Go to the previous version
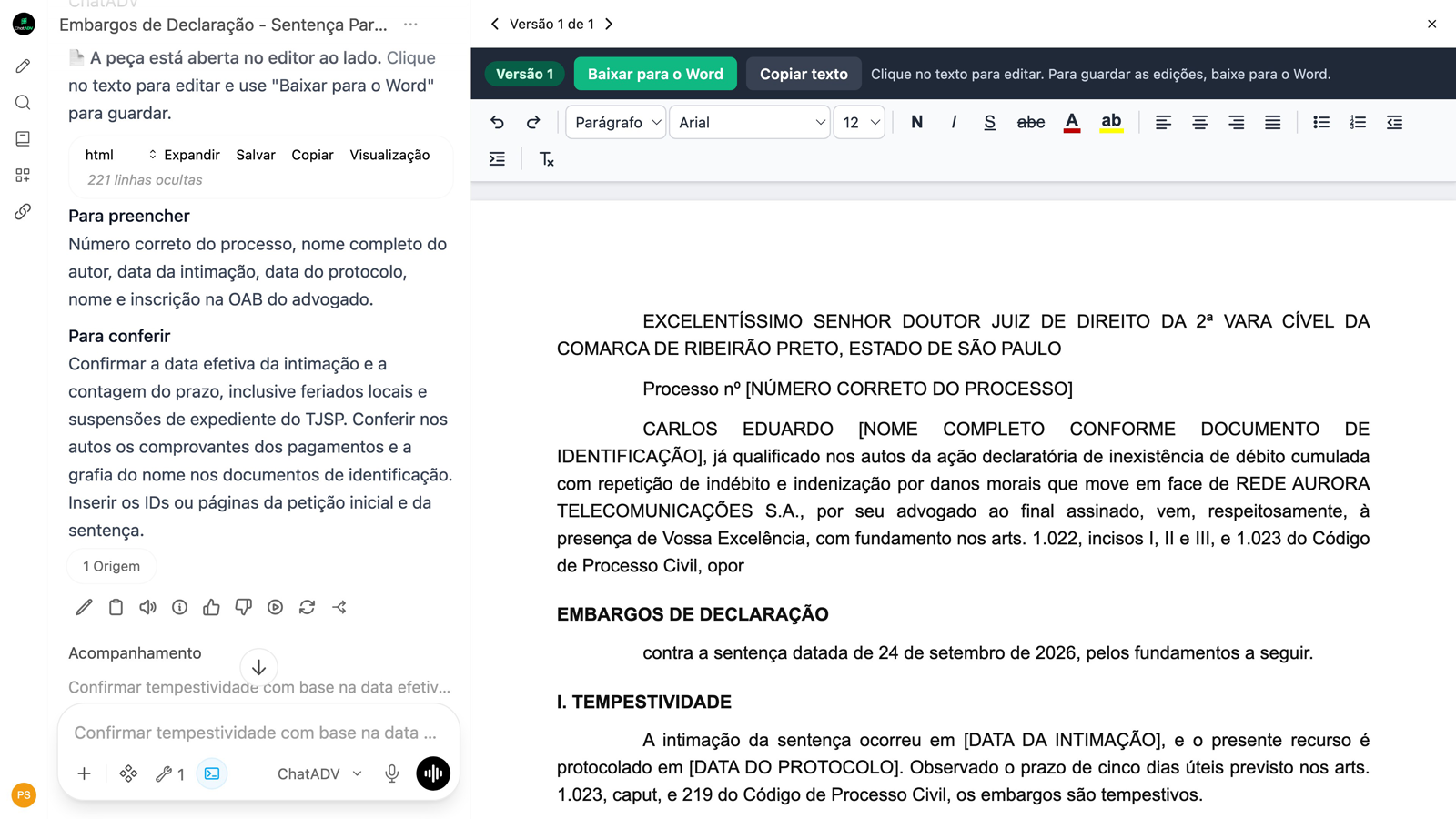The image size is (1456, 819). (494, 24)
